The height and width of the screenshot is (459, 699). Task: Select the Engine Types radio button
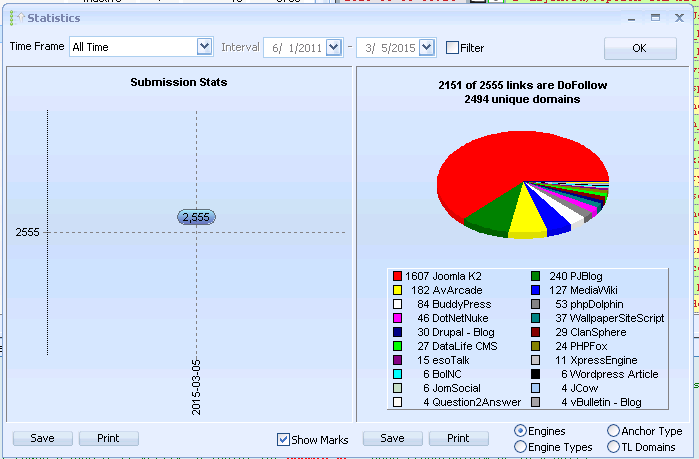(520, 447)
